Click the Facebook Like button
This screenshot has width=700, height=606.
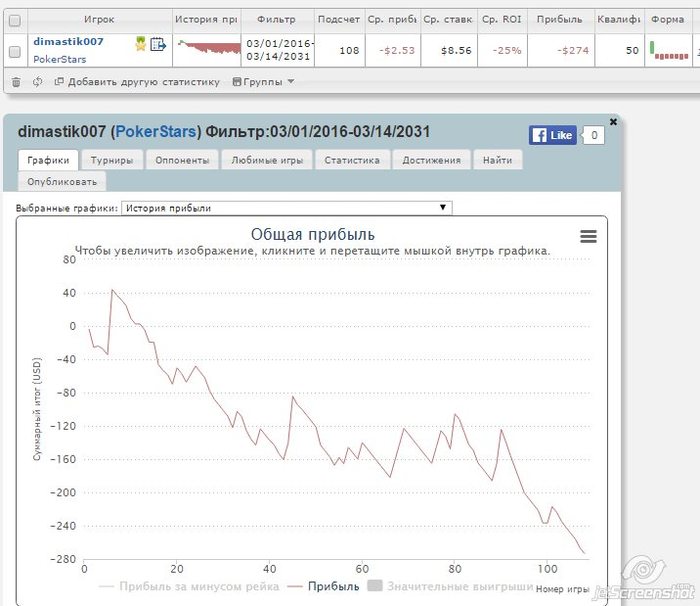[553, 135]
